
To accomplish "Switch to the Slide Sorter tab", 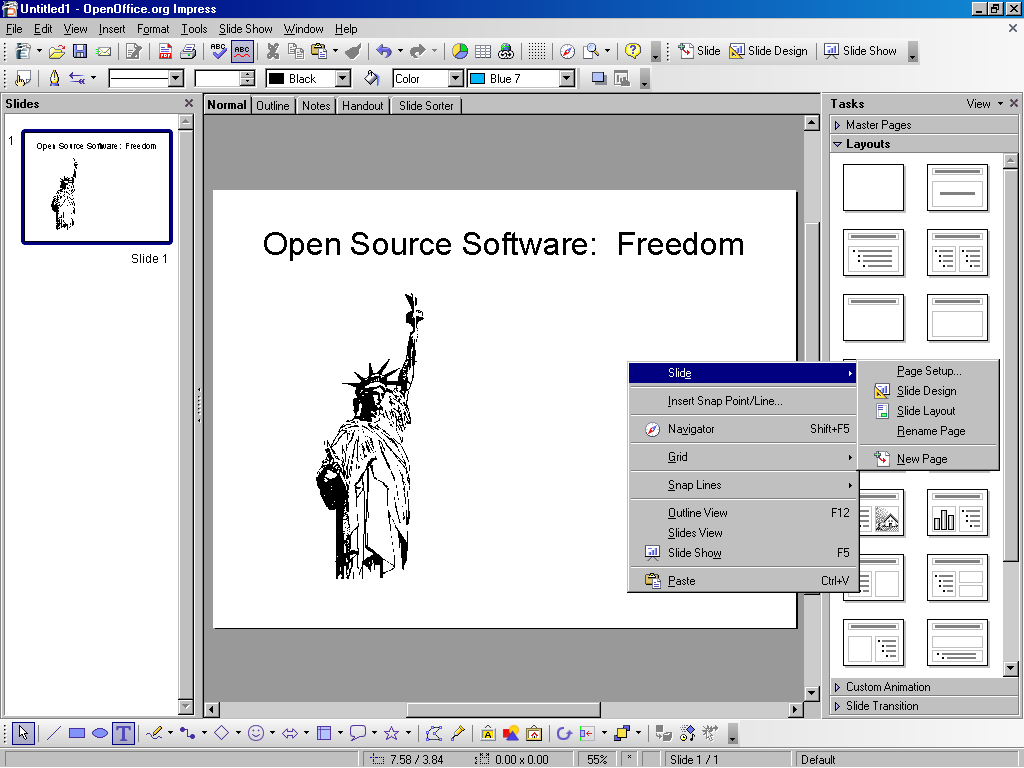I will click(426, 105).
